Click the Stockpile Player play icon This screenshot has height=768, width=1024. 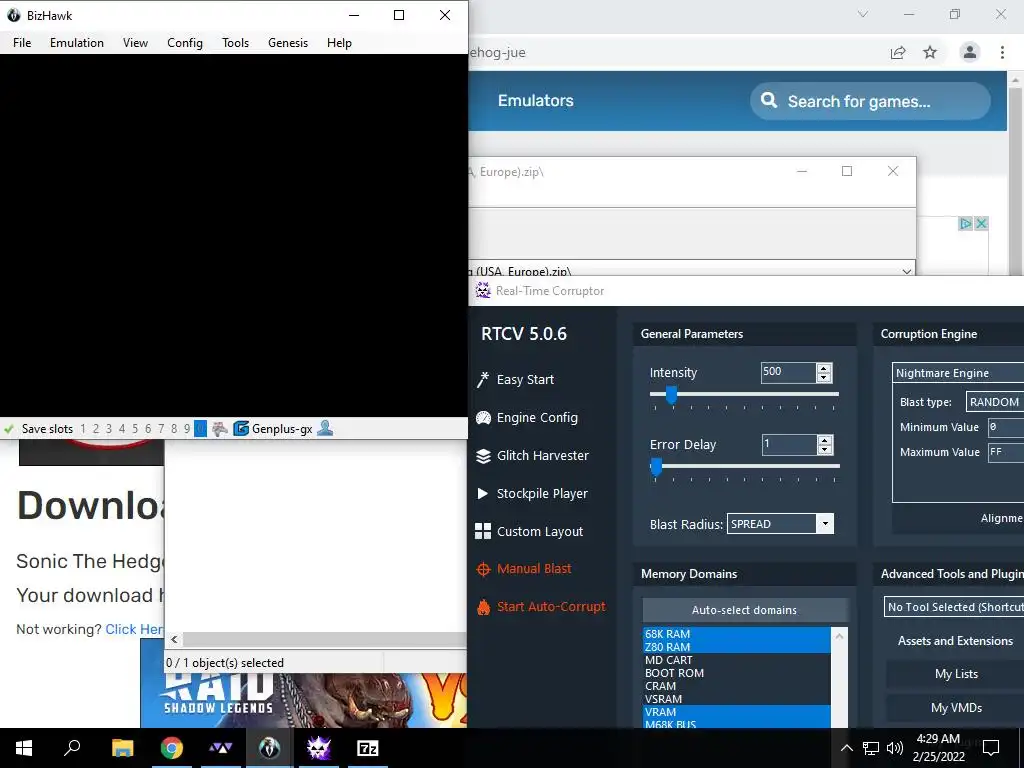pyautogui.click(x=483, y=494)
